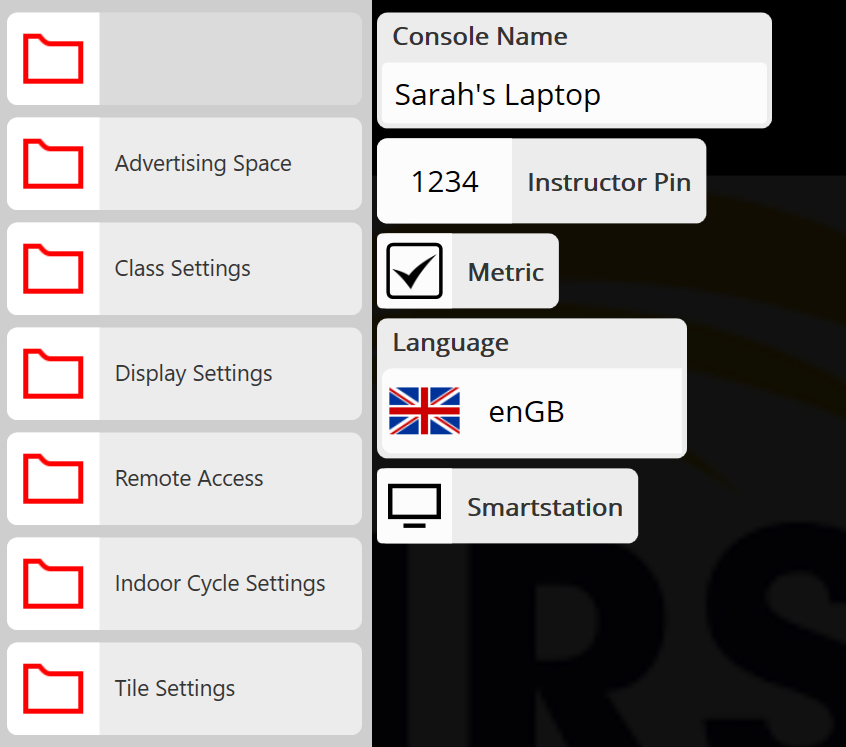Viewport: 846px width, 747px height.
Task: Click the Smartstation monitor icon
Action: tap(413, 505)
